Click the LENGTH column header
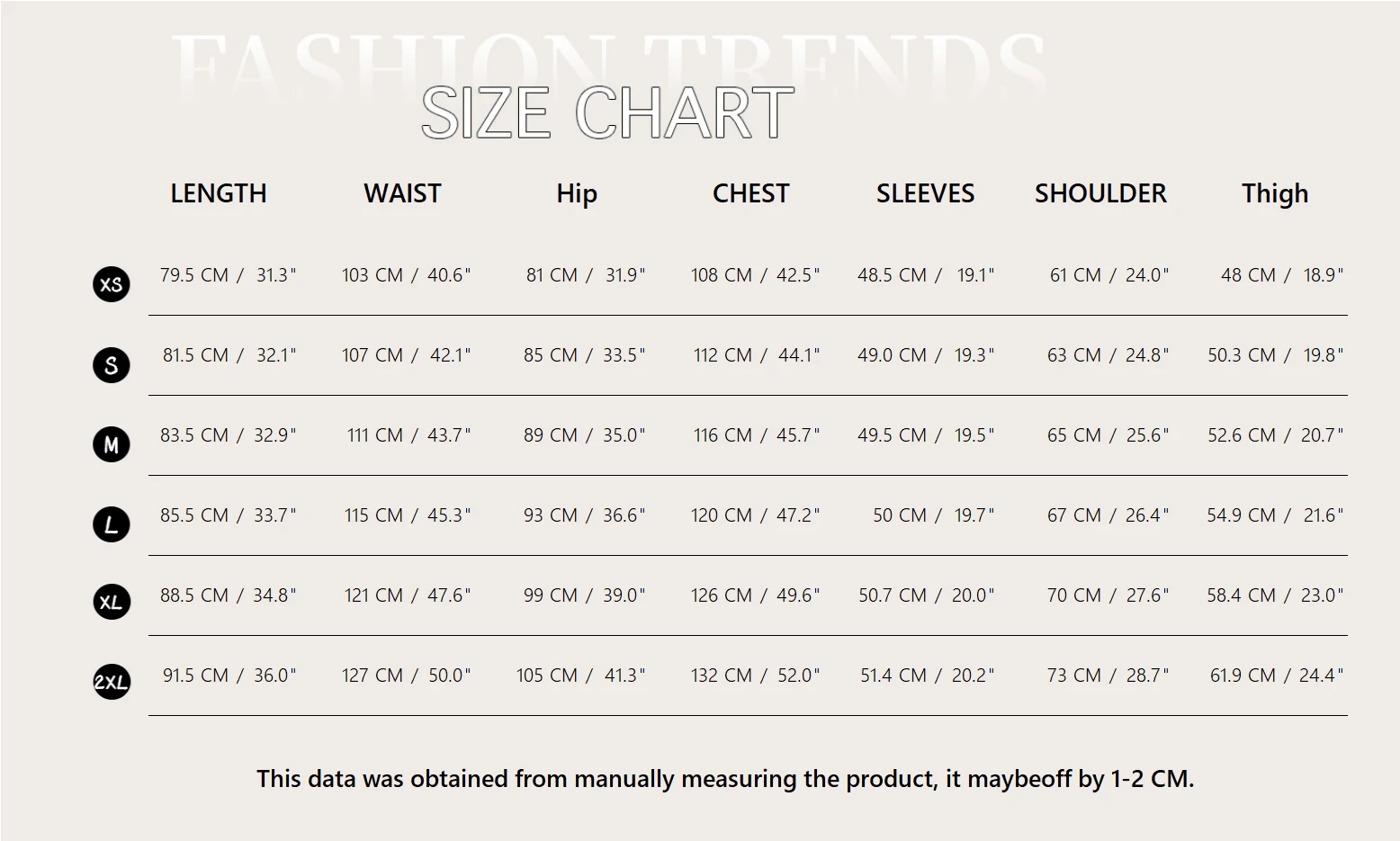Image resolution: width=1400 pixels, height=841 pixels. [x=219, y=193]
